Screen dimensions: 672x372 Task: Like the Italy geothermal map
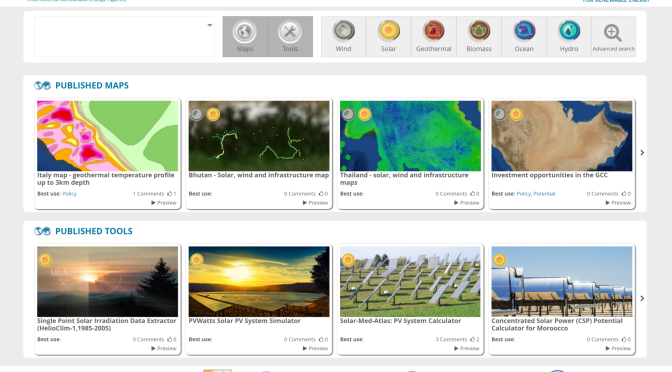coord(171,194)
